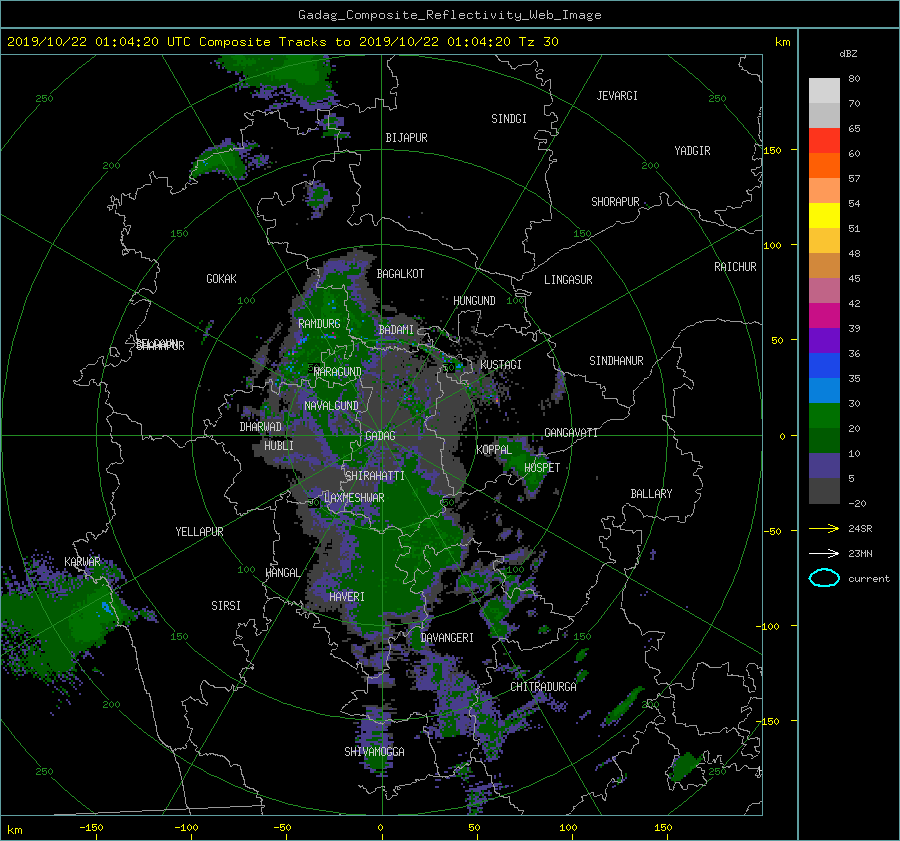Viewport: 900px width, 841px height.
Task: Click the 24SR legend text
Action: [x=860, y=529]
